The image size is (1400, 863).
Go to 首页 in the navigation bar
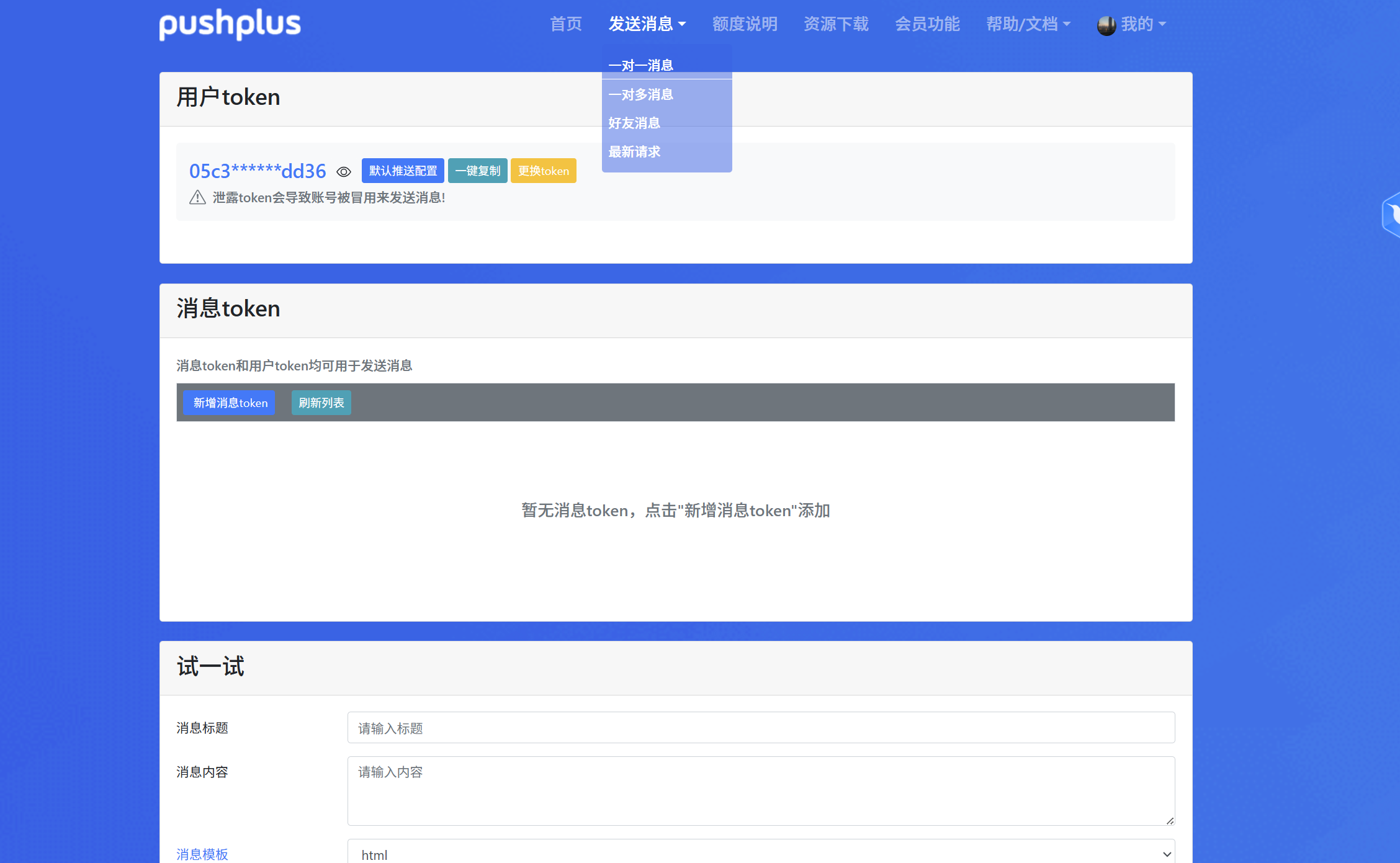point(566,24)
